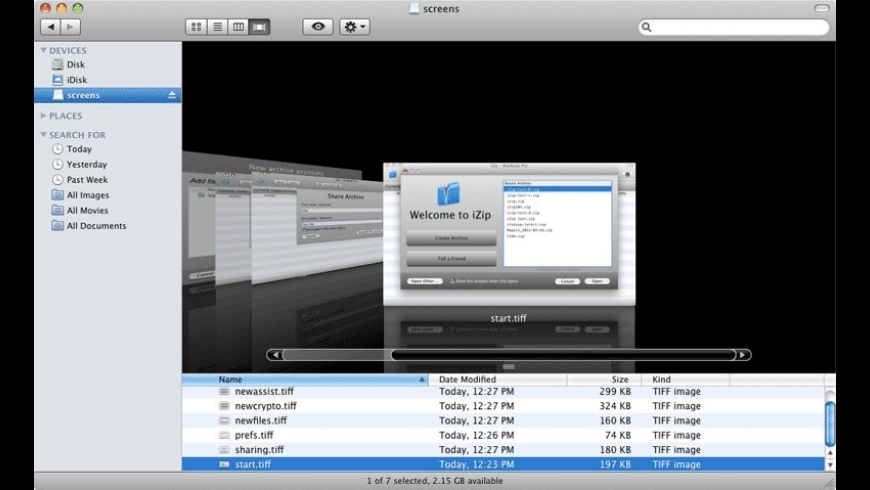
Task: Sort files by Size column header
Action: point(620,380)
